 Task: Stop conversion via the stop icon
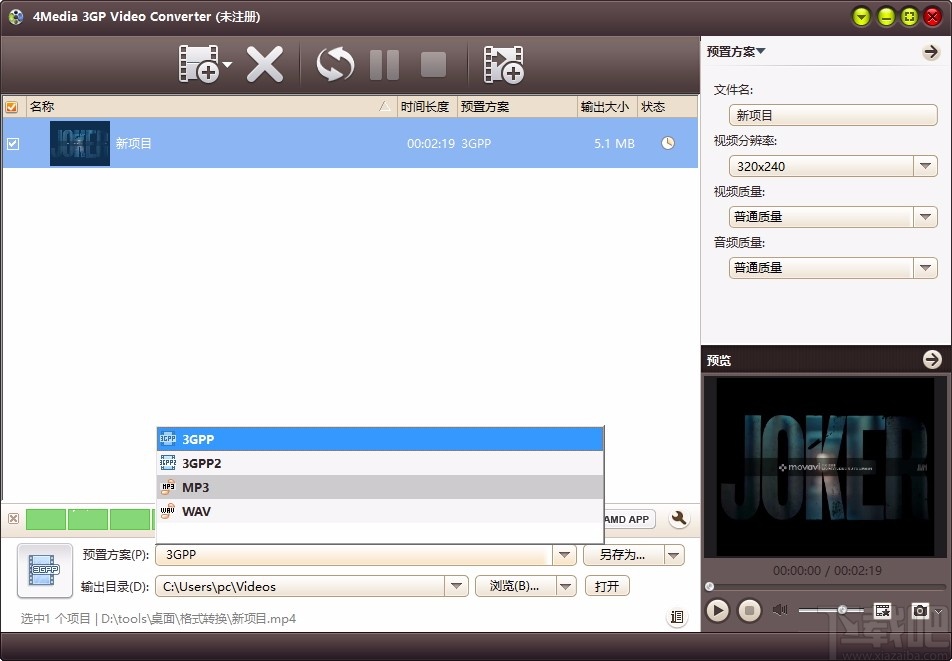pyautogui.click(x=433, y=63)
